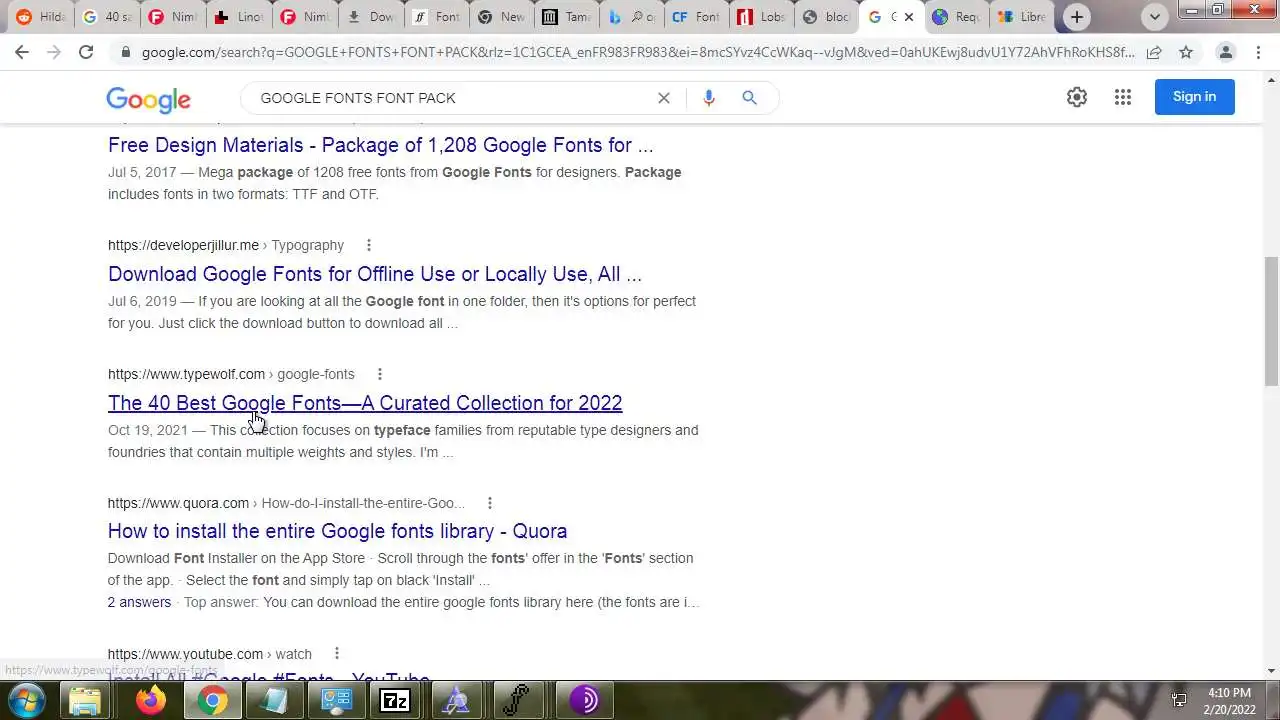Expand the tab search dropdown arrow

tap(1155, 17)
